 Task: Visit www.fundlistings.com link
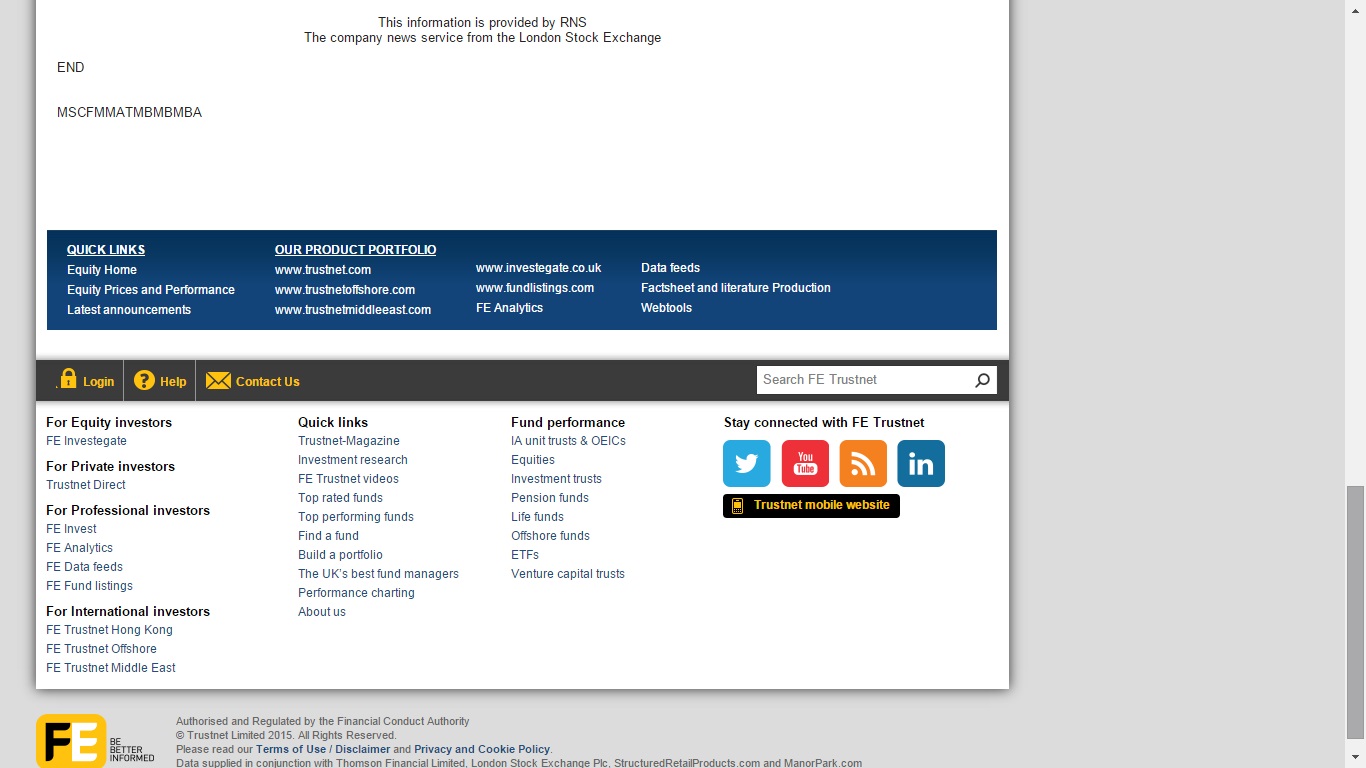click(535, 288)
